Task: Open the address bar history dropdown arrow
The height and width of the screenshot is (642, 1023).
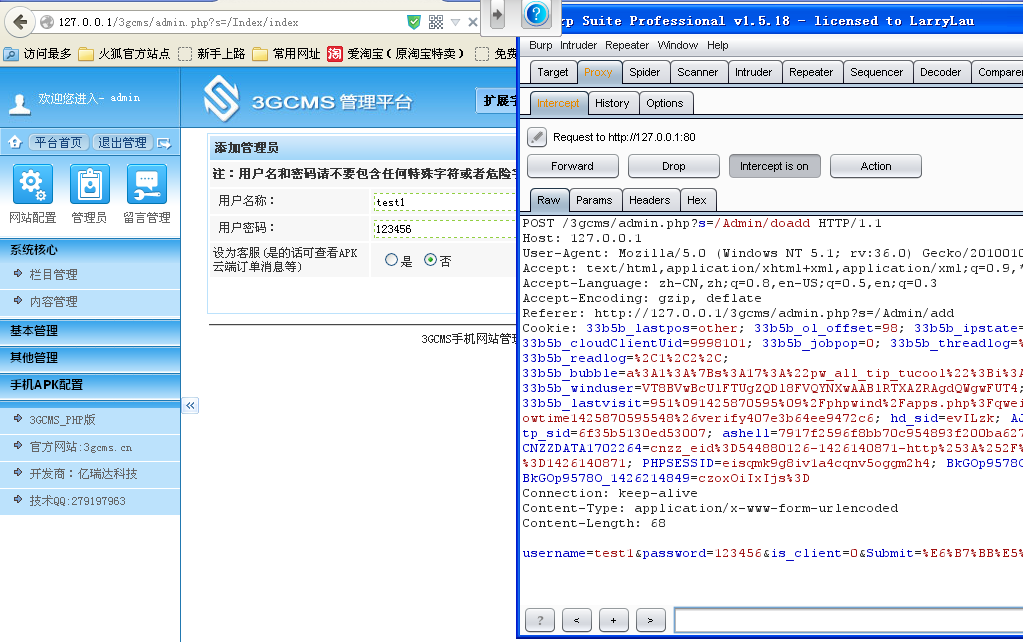Action: 455,22
